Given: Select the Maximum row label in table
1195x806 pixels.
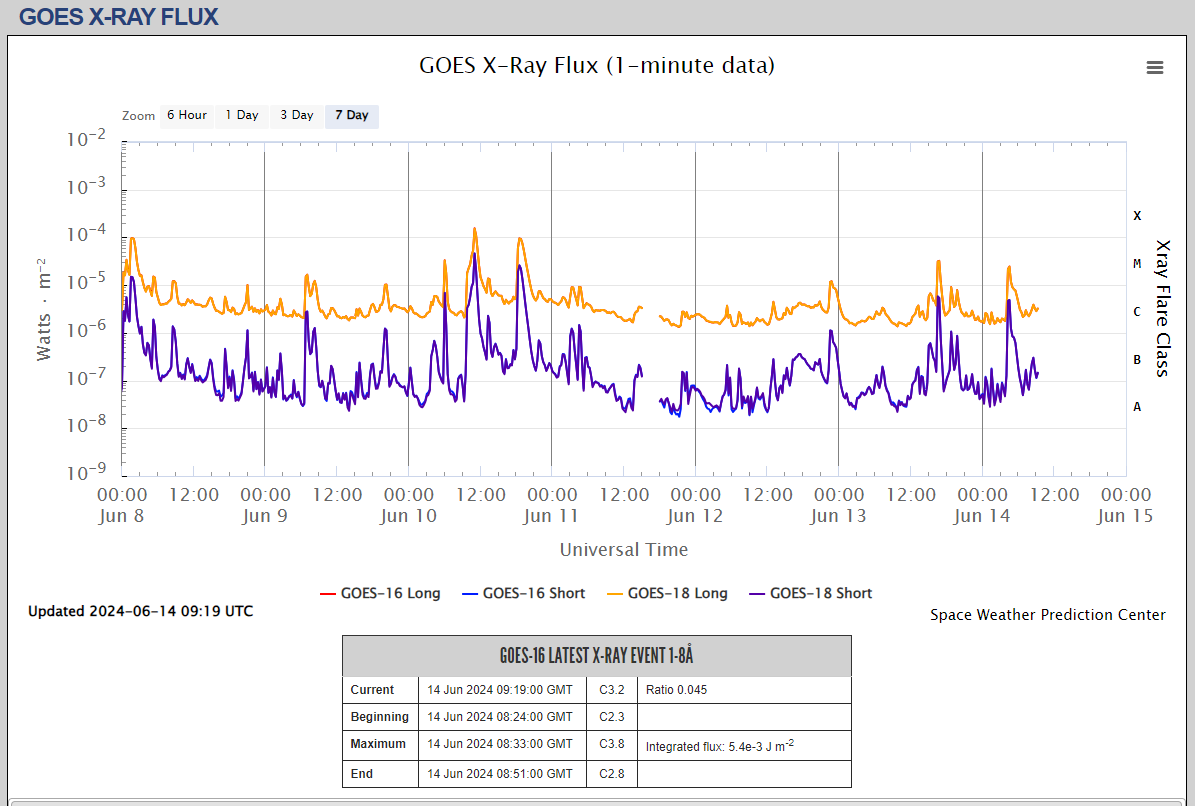Looking at the screenshot, I should 378,744.
